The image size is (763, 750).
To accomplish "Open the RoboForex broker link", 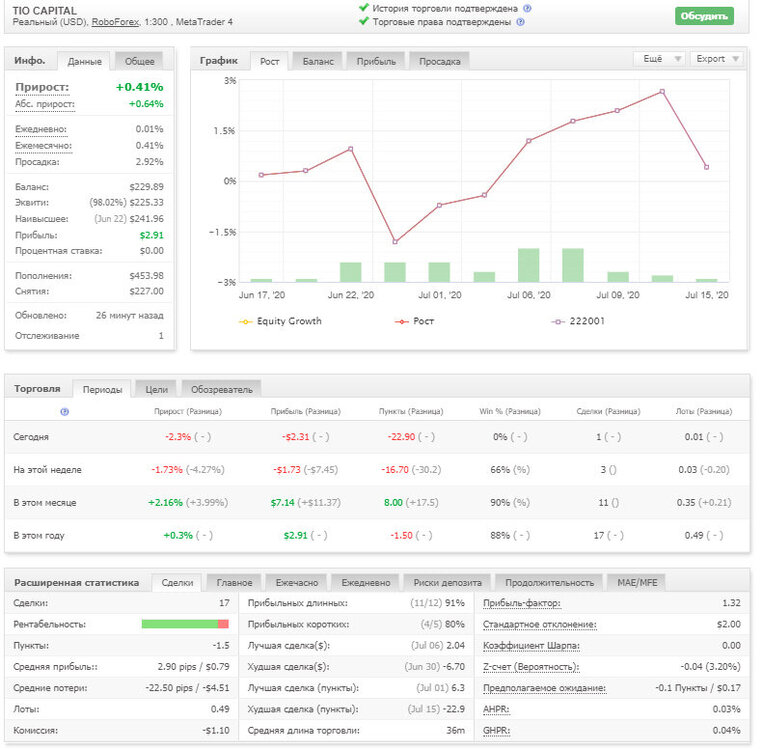I will (x=115, y=22).
